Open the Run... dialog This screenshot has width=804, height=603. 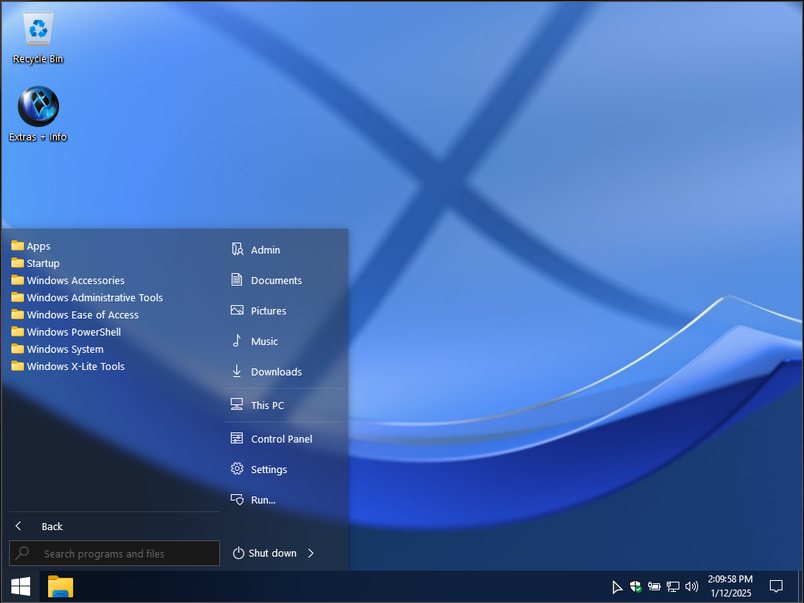pos(253,500)
